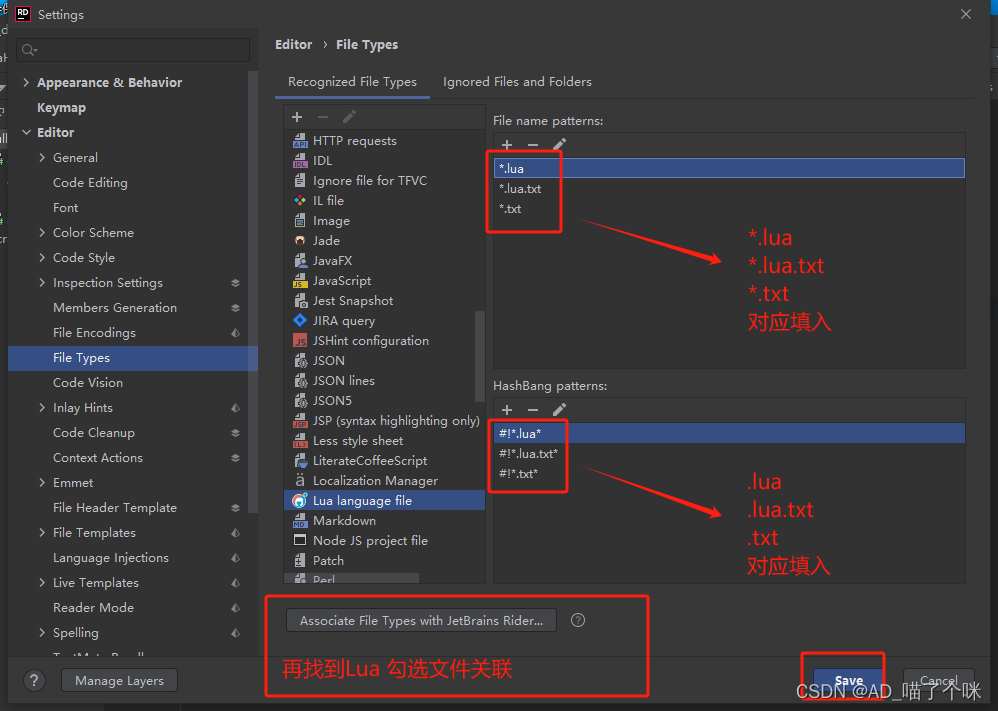This screenshot has width=998, height=711.
Task: Add a new recognized file type
Action: coord(297,117)
